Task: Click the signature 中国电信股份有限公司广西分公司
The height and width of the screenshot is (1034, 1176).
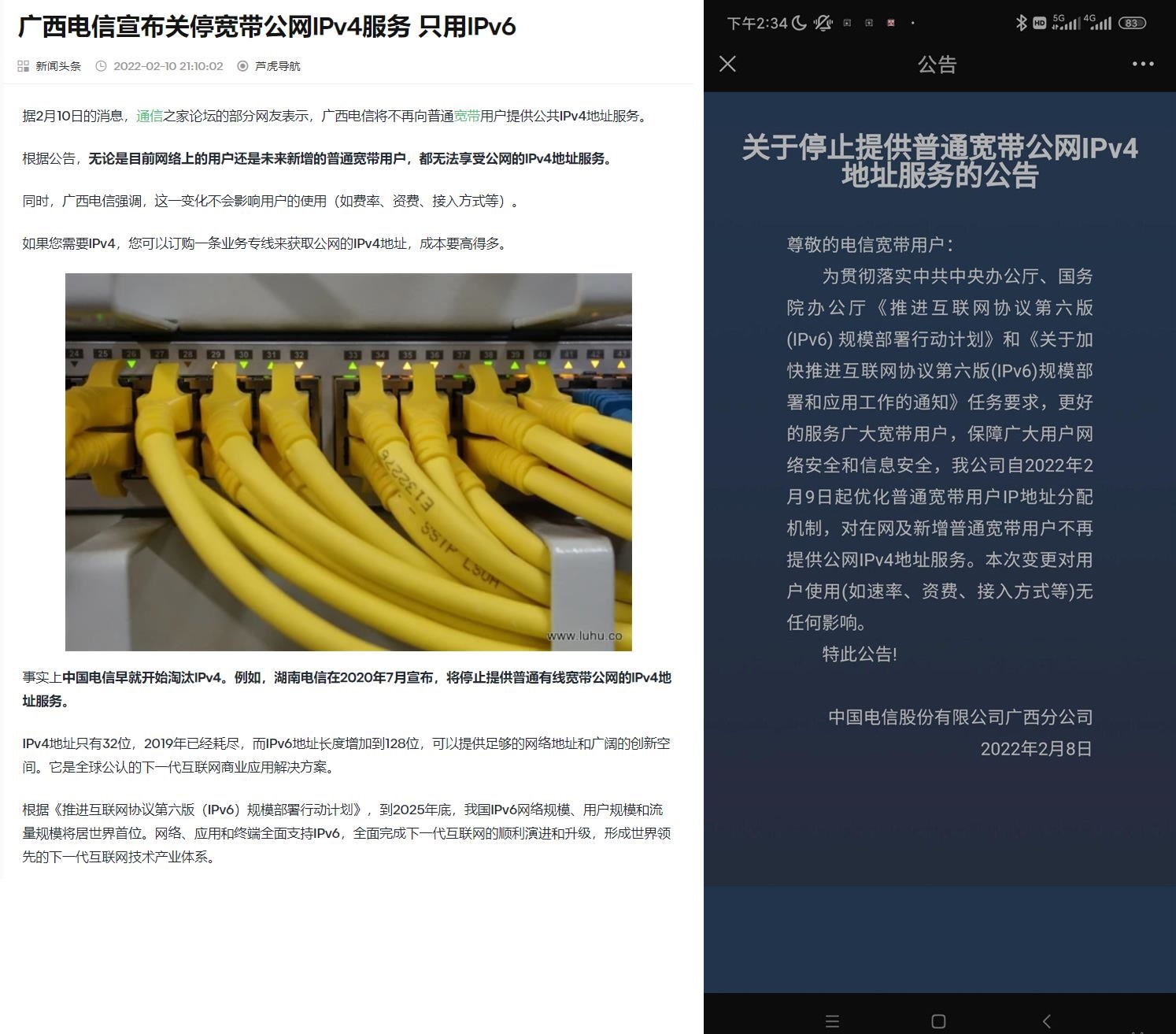Action: (960, 717)
